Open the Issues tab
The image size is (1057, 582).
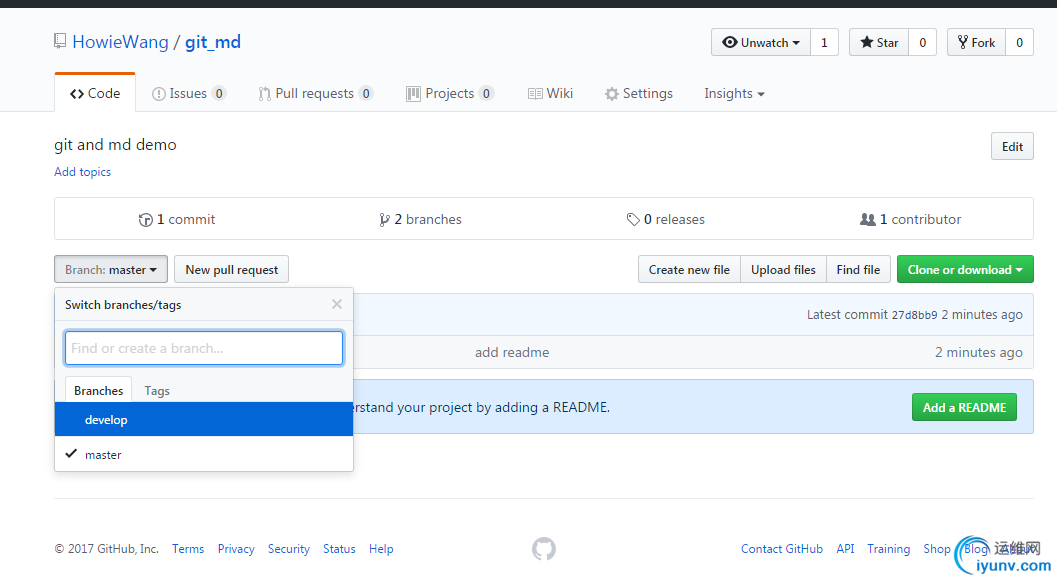[x=188, y=94]
